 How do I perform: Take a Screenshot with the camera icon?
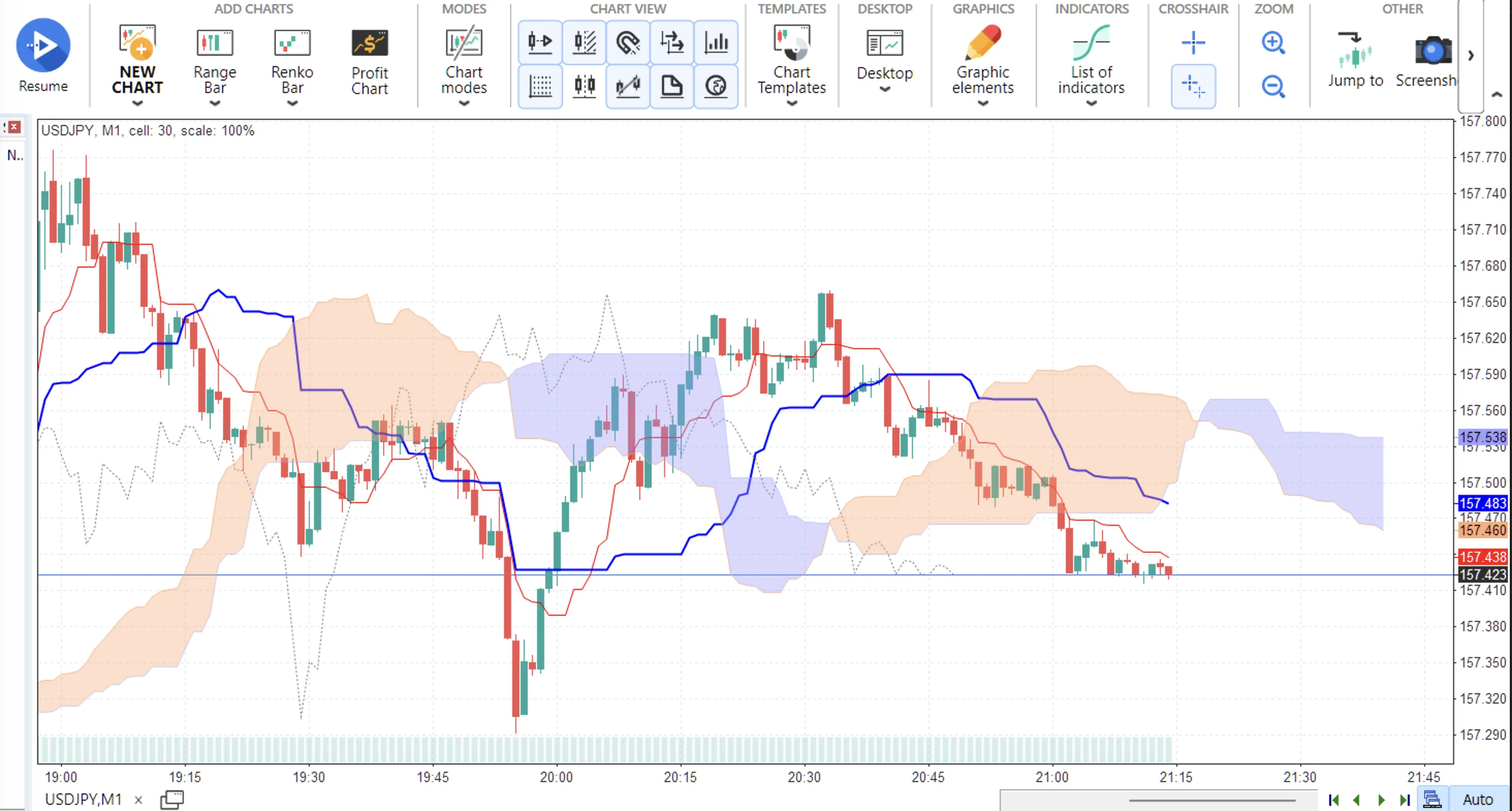click(1433, 50)
